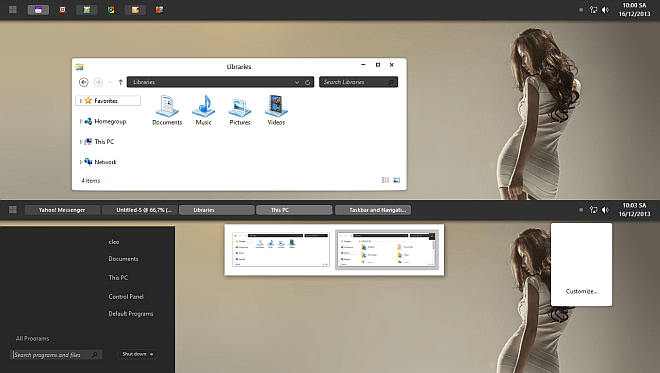Refresh the Libraries address bar
The height and width of the screenshot is (373, 660).
pos(308,82)
